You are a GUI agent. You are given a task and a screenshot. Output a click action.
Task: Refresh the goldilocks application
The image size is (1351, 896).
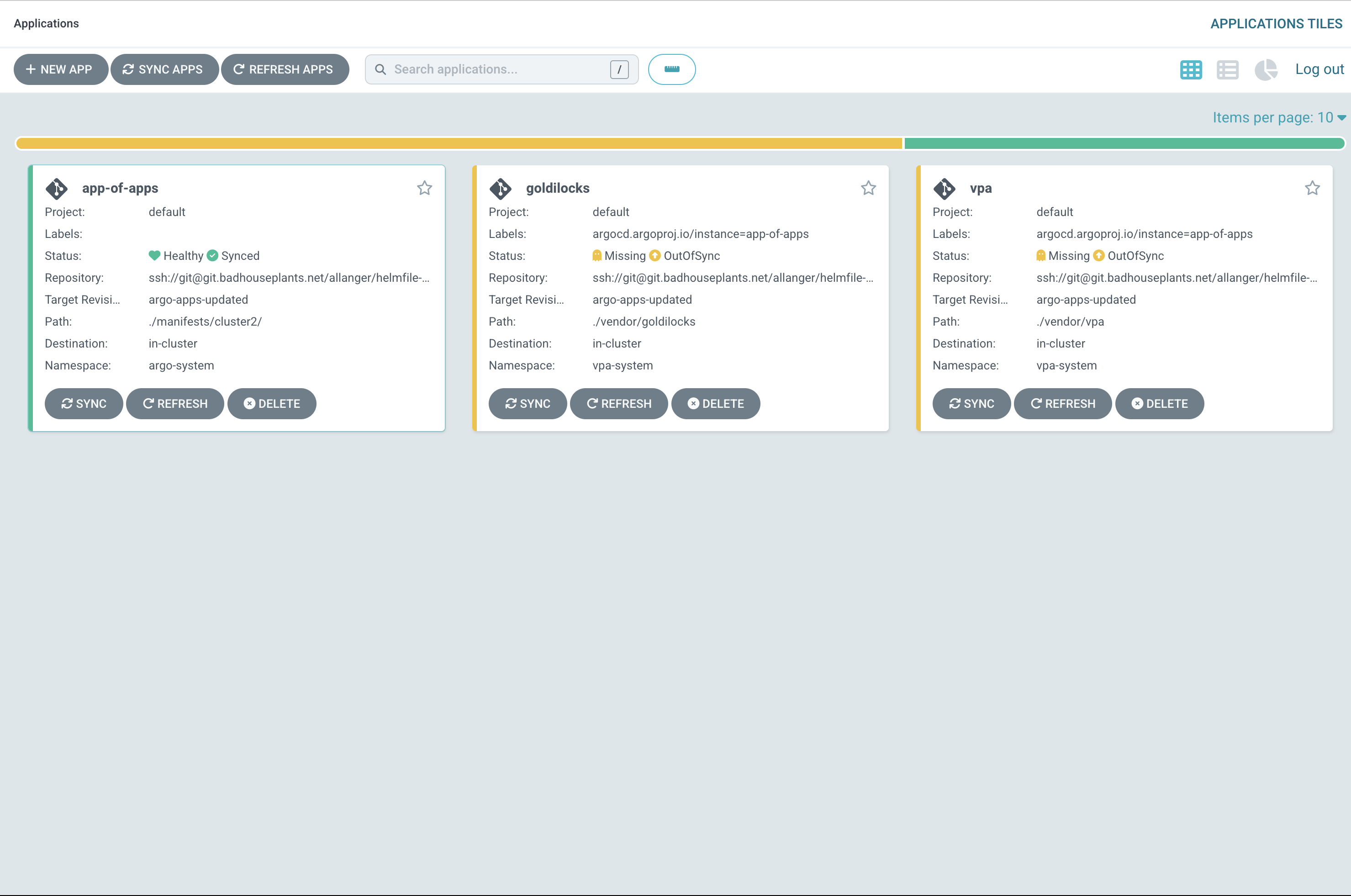619,404
